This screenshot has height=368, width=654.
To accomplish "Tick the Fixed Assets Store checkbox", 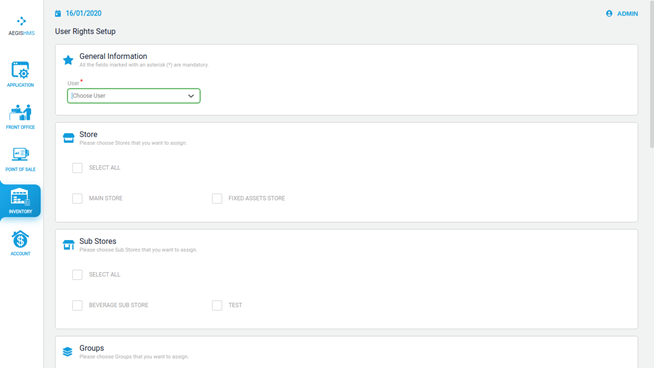I will (217, 198).
